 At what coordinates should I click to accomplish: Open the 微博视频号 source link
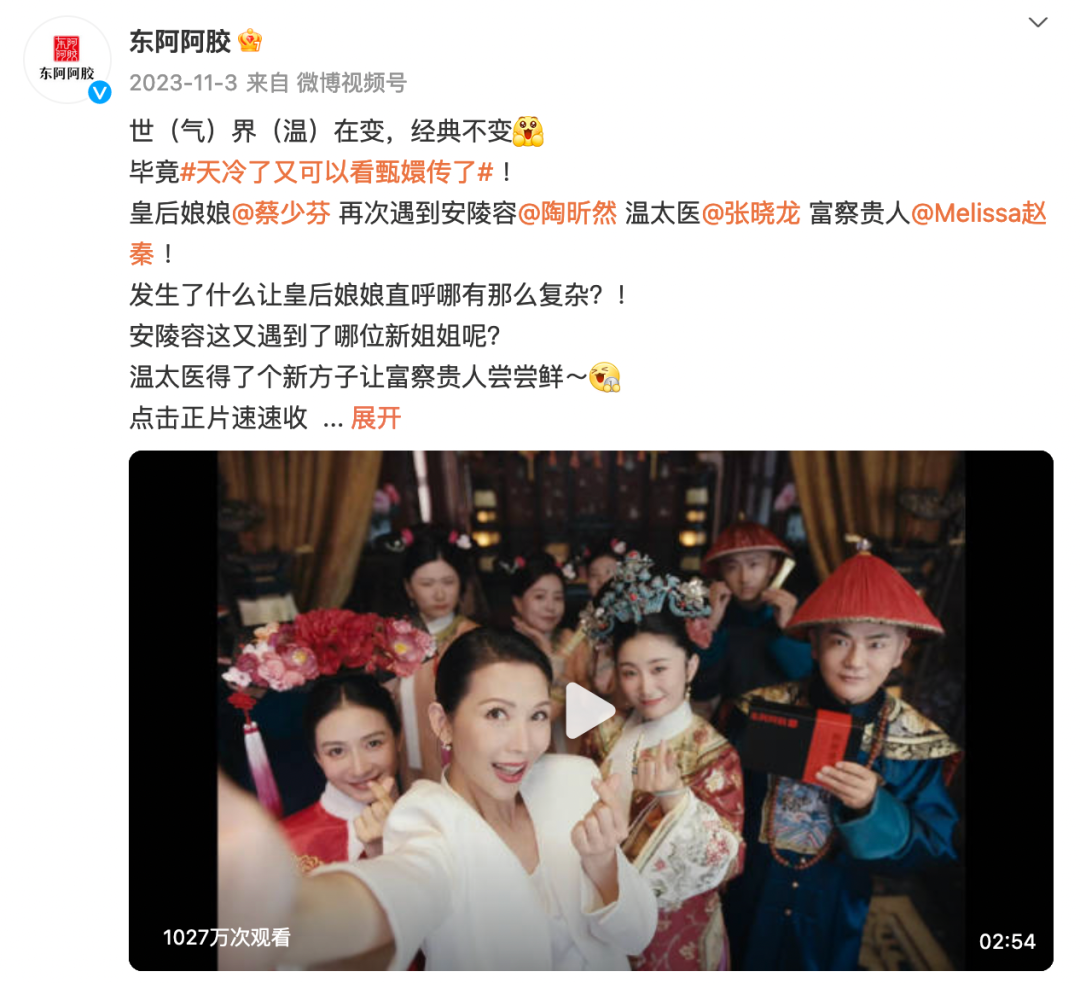point(351,83)
